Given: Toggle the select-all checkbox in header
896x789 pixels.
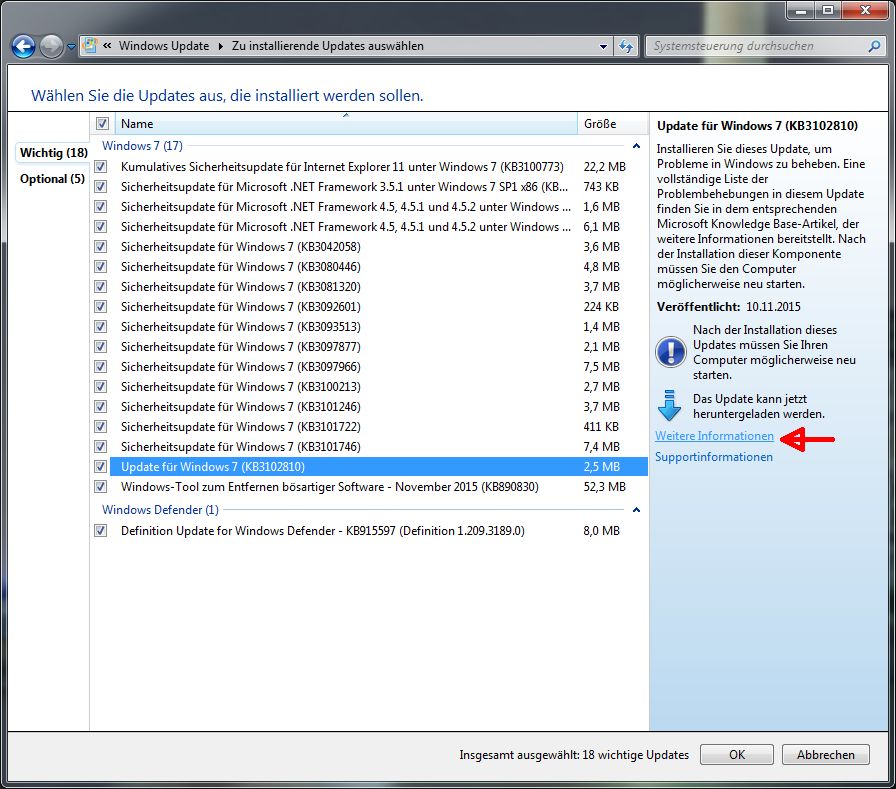Looking at the screenshot, I should tap(102, 123).
